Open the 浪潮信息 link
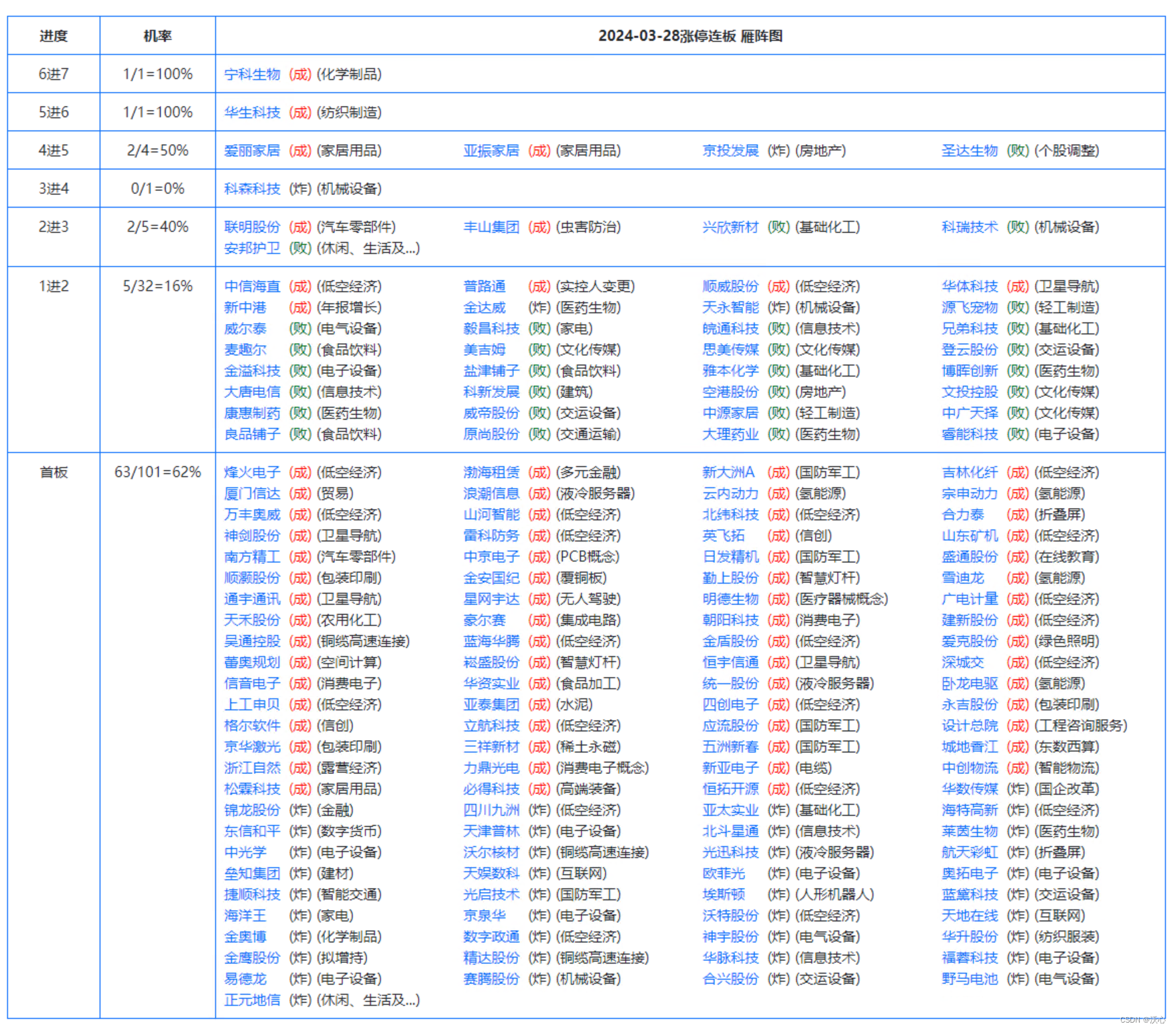This screenshot has width=1176, height=1030. tap(491, 494)
